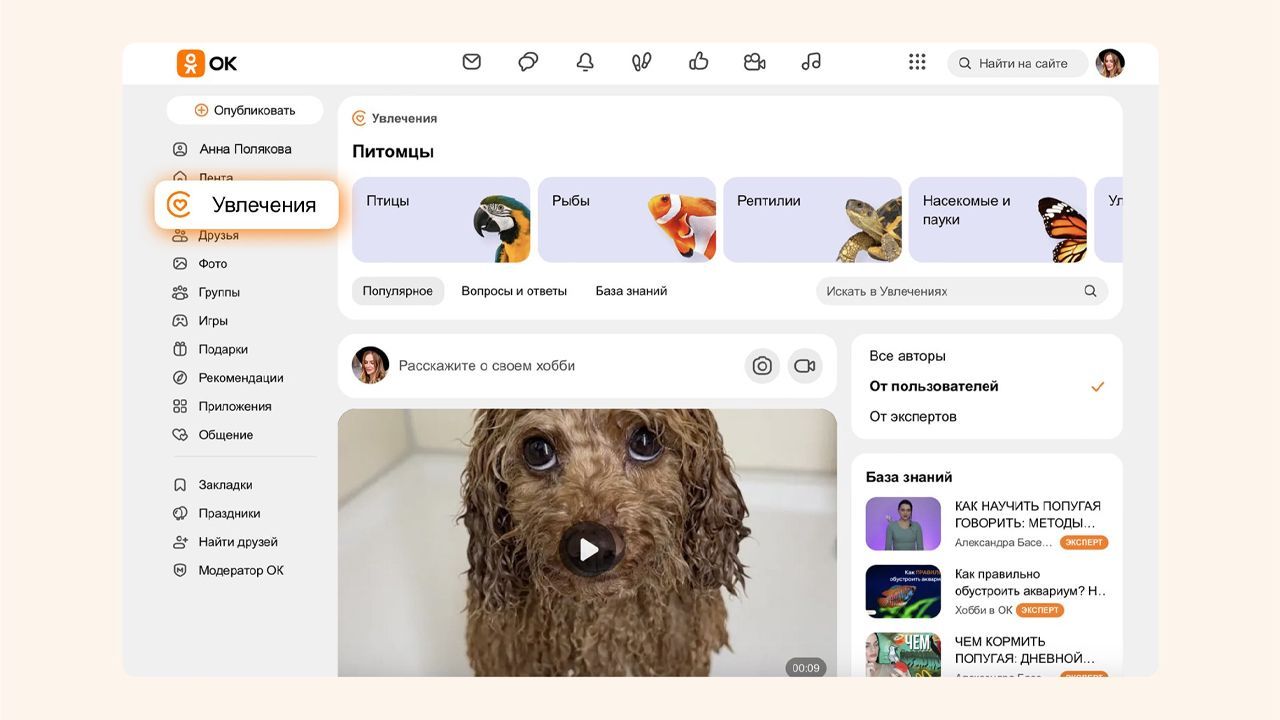This screenshot has height=720, width=1280.
Task: Click the Искать в Увлечениях search field
Action: 962,291
